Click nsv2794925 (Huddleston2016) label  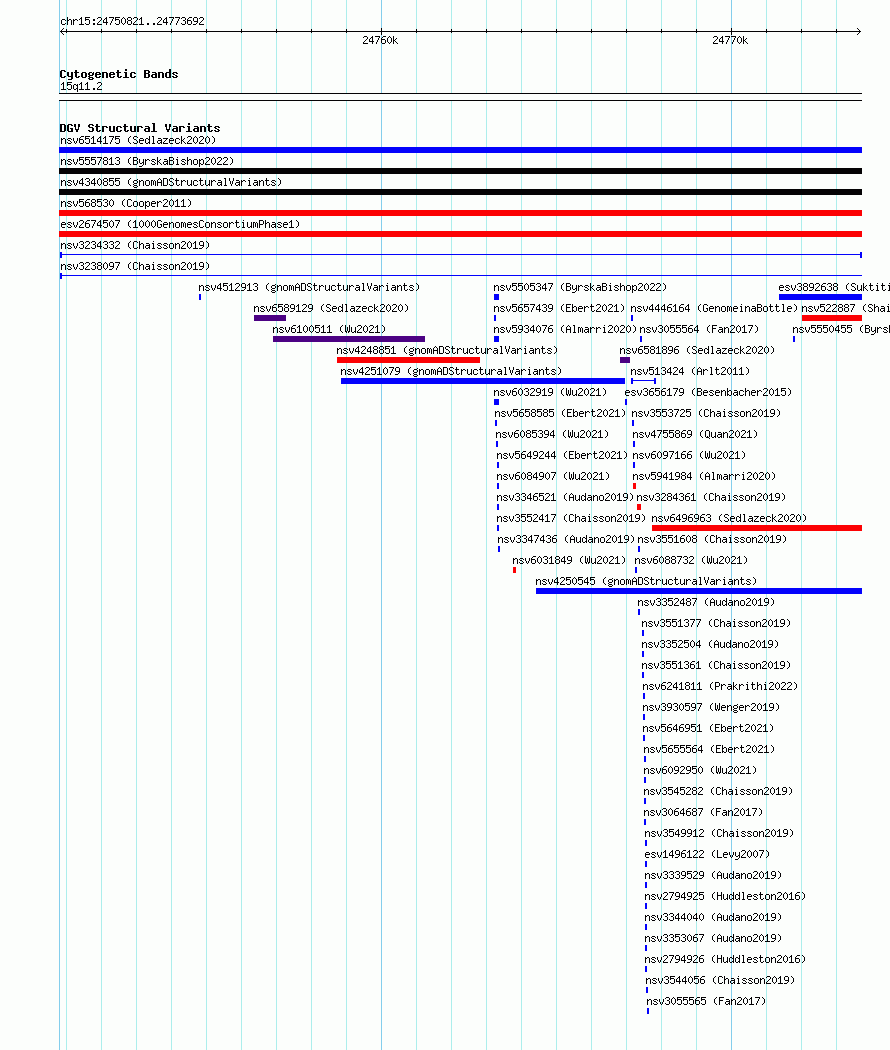[725, 896]
